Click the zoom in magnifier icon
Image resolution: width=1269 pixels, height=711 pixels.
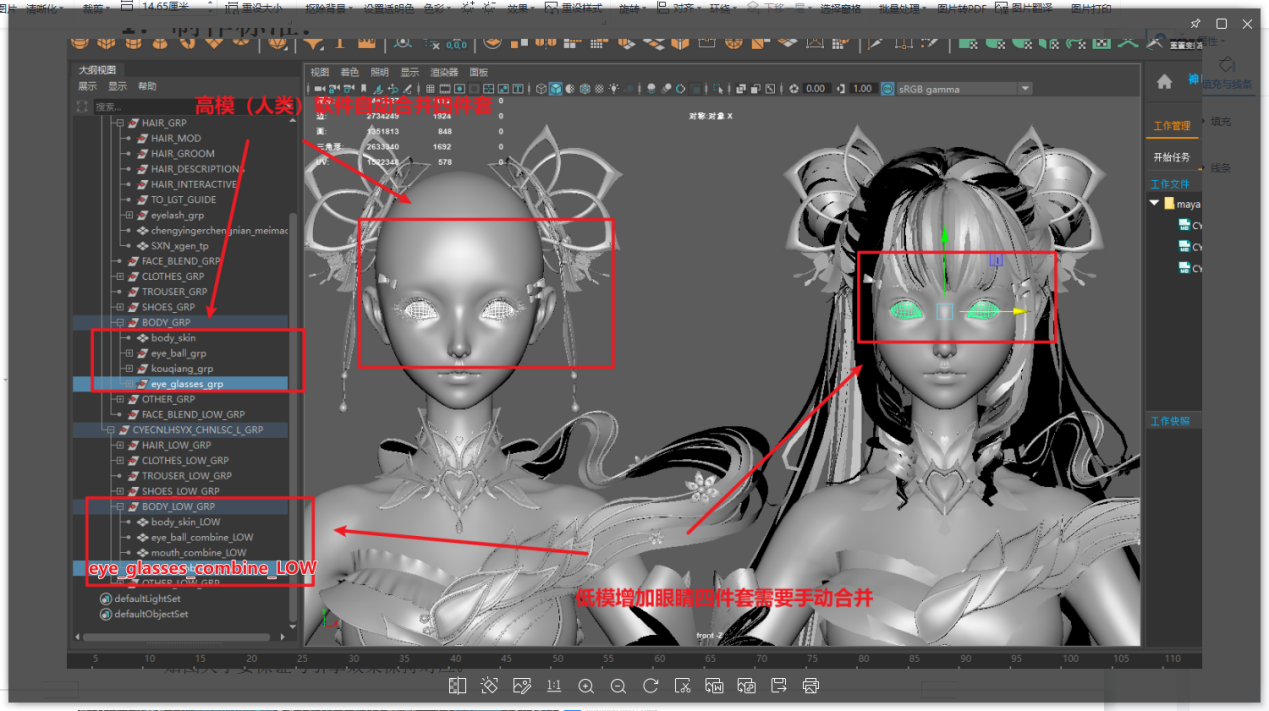coord(586,686)
